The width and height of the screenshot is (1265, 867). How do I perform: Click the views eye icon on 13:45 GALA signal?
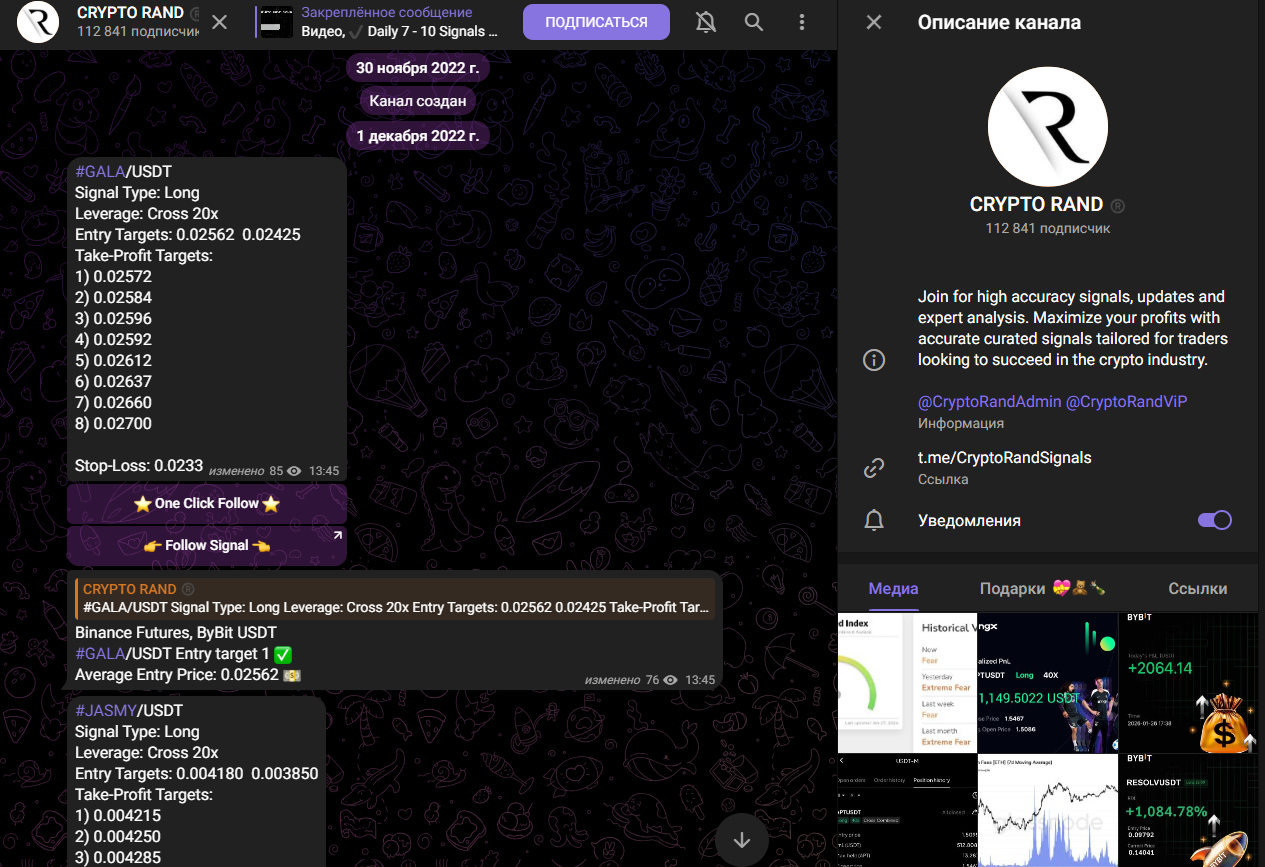pos(294,471)
